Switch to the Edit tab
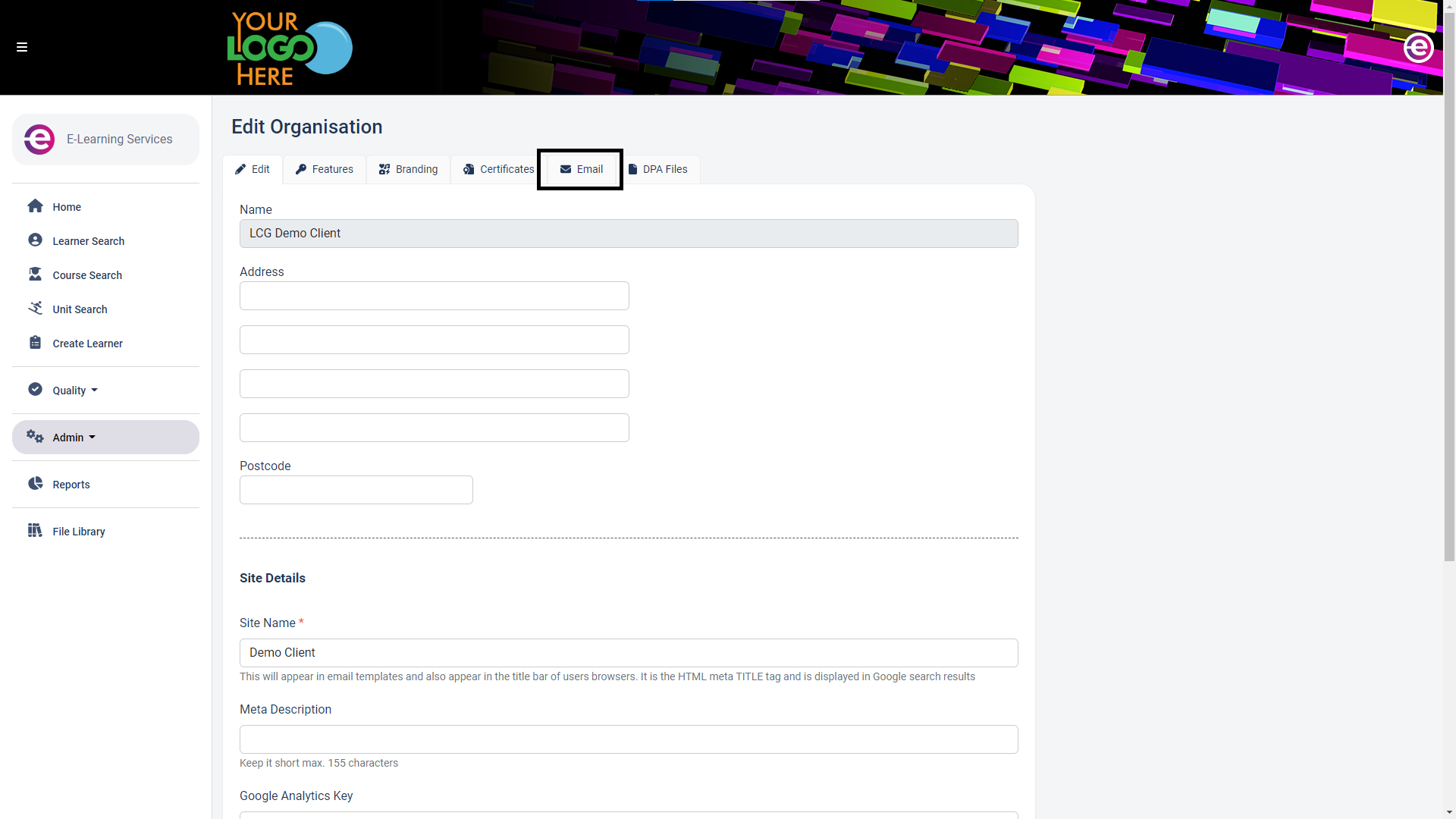The width and height of the screenshot is (1456, 819). (x=253, y=169)
